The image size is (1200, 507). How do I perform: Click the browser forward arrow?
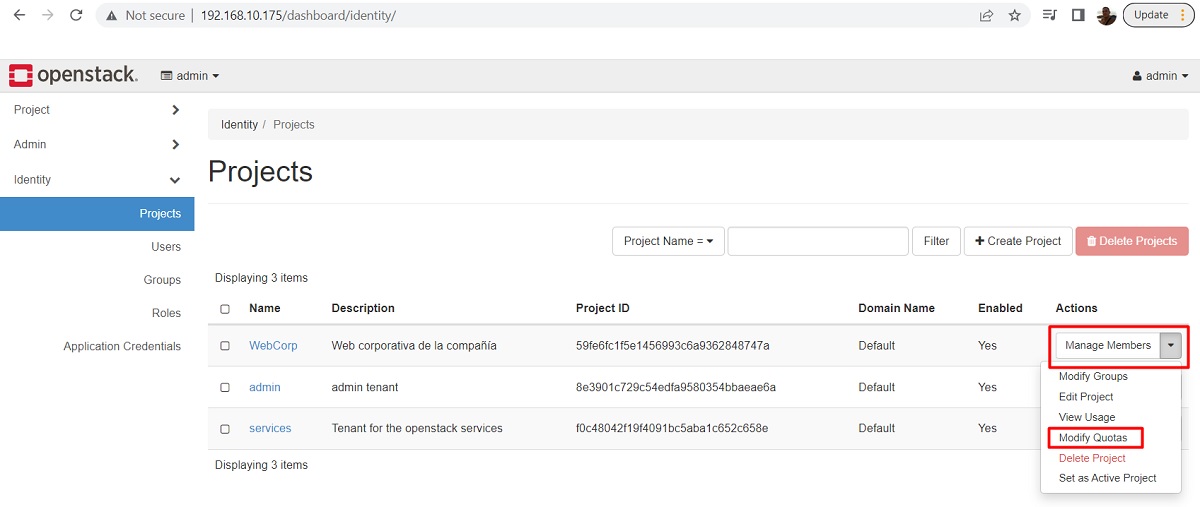click(x=47, y=15)
